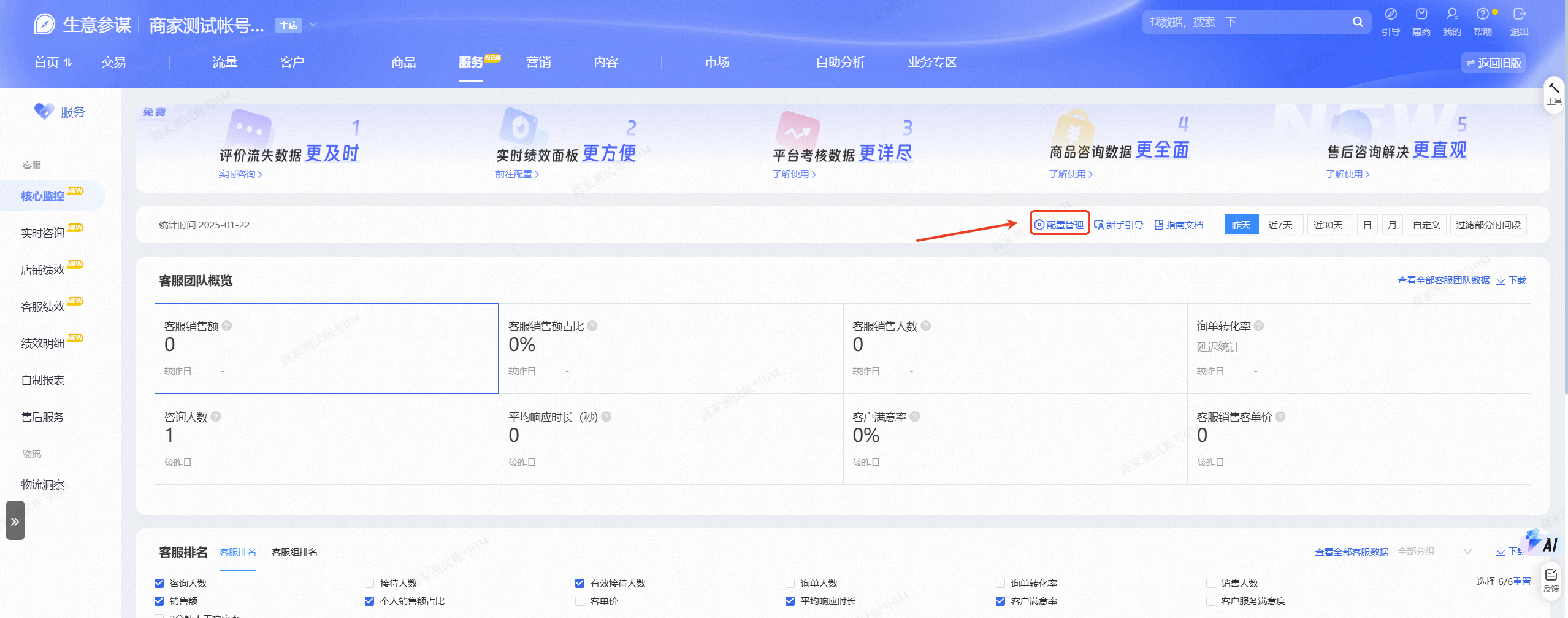Select the 客服销售额 metric card

point(326,348)
